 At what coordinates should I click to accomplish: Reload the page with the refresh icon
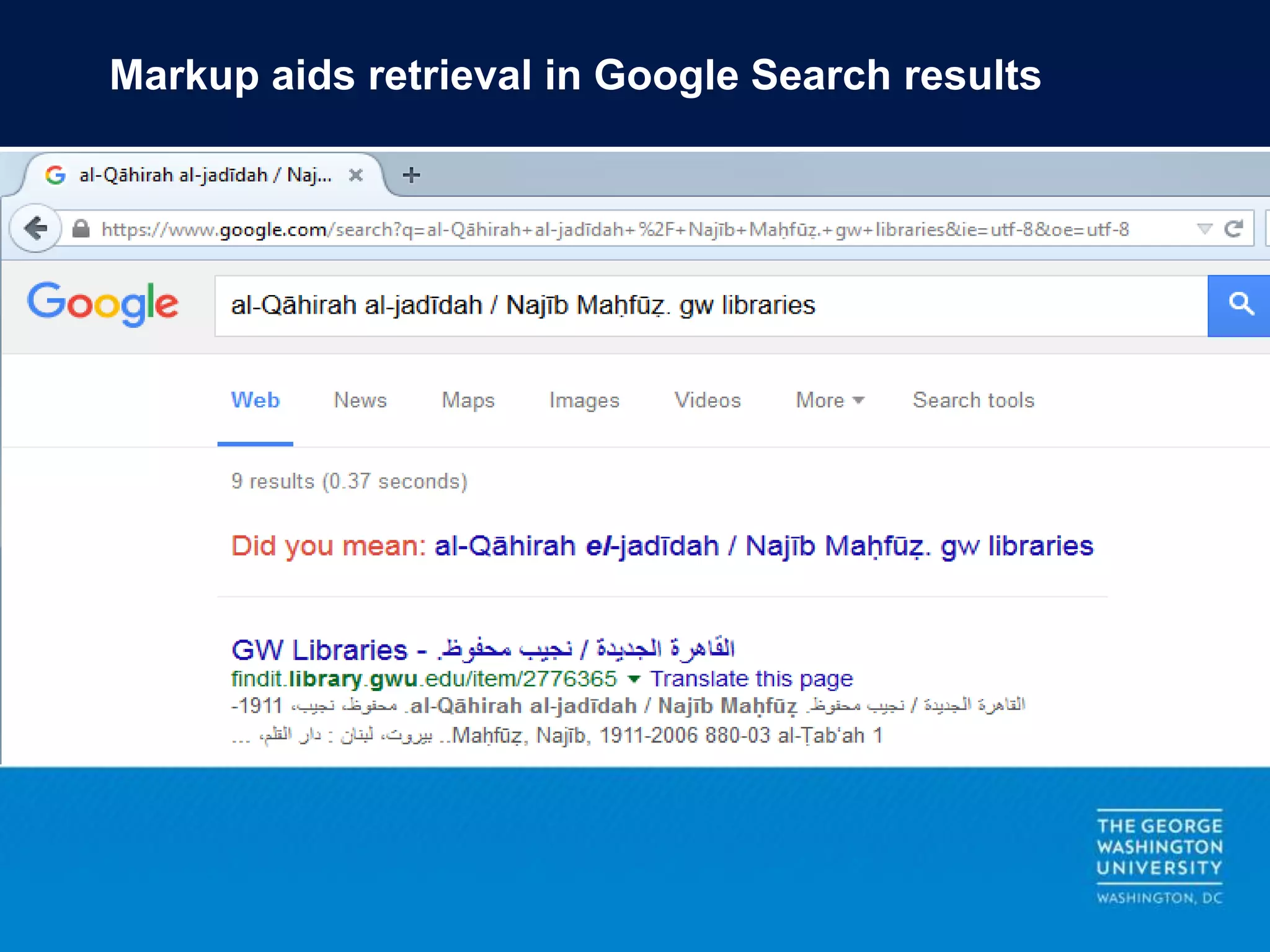point(1233,229)
